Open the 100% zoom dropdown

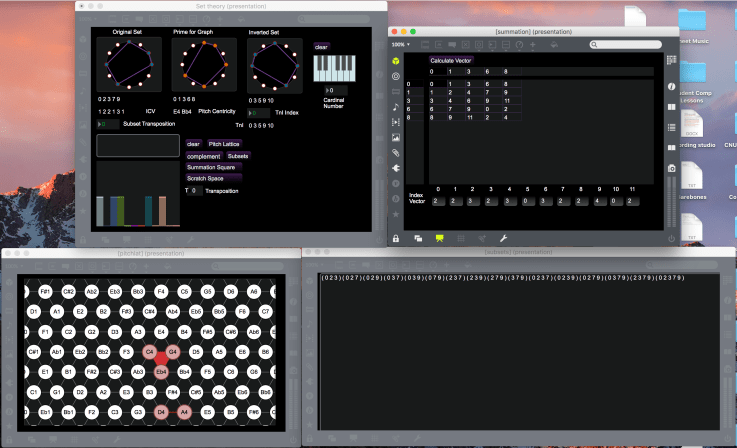pos(399,44)
